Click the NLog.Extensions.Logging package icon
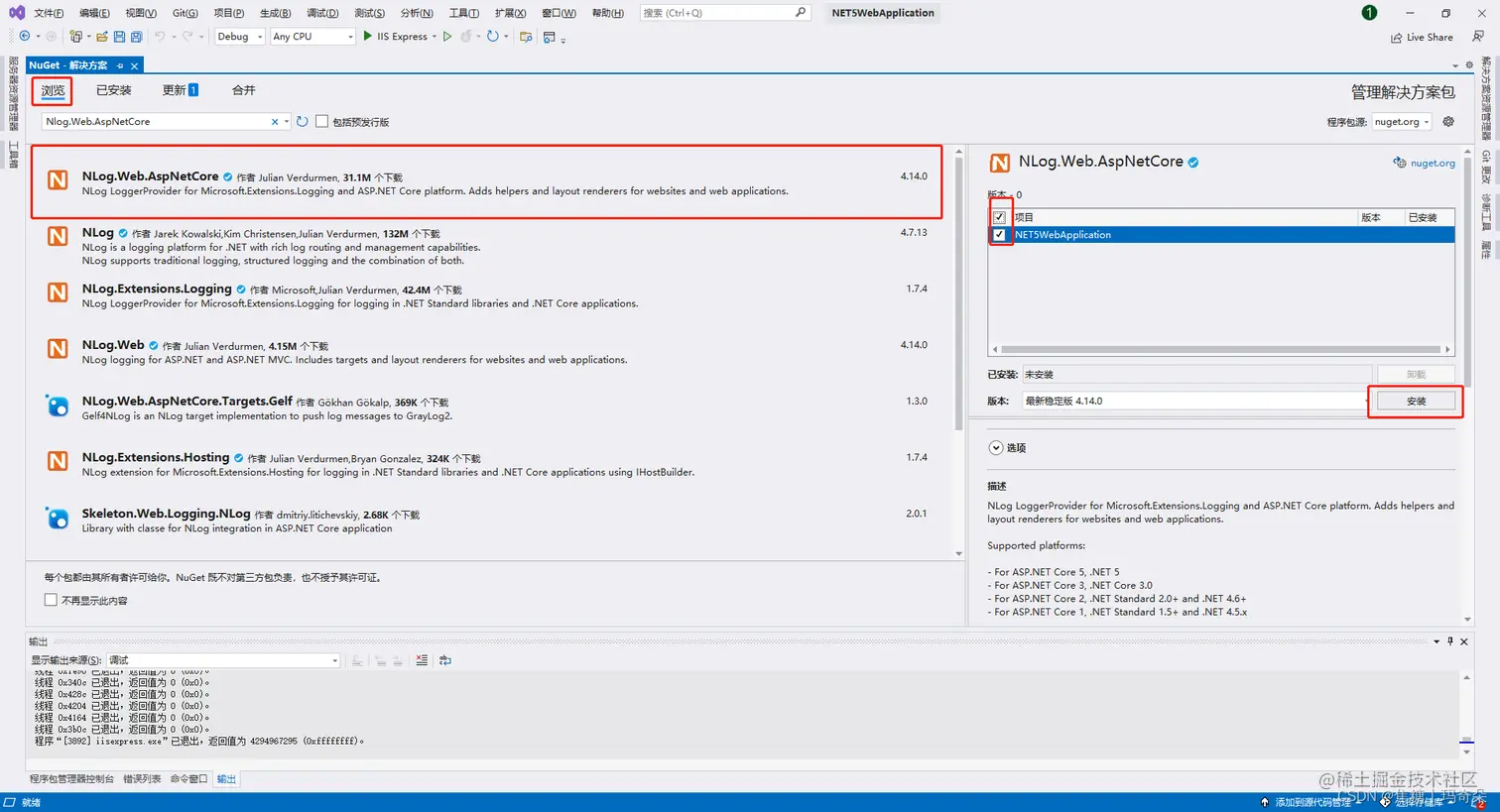Image resolution: width=1500 pixels, height=812 pixels. (58, 292)
